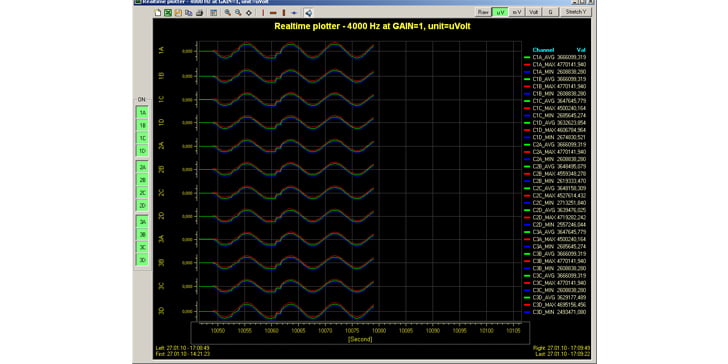Toggle channel 1A on/off button

[143, 112]
